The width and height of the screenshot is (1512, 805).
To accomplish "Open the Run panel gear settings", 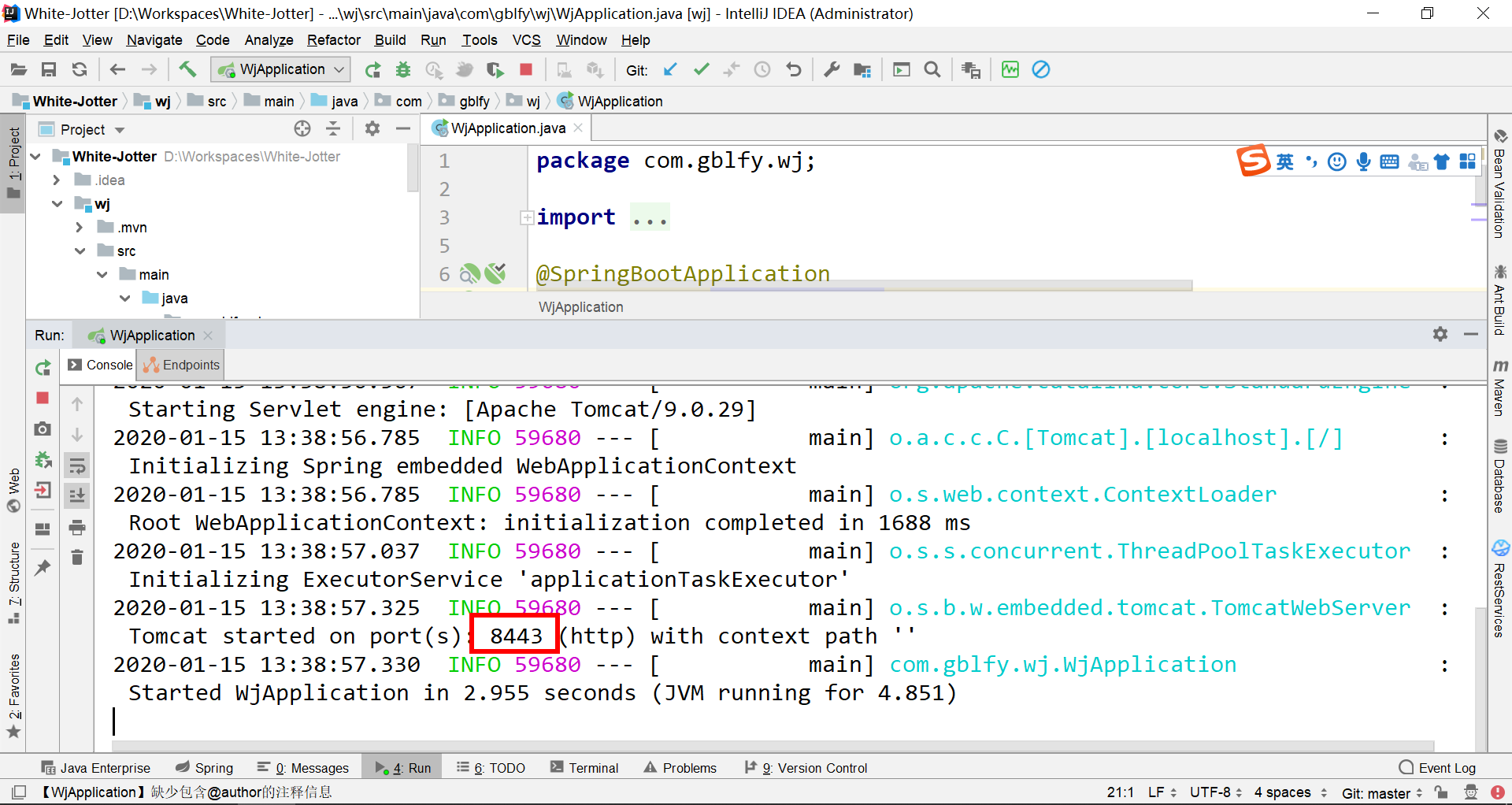I will [x=1440, y=335].
